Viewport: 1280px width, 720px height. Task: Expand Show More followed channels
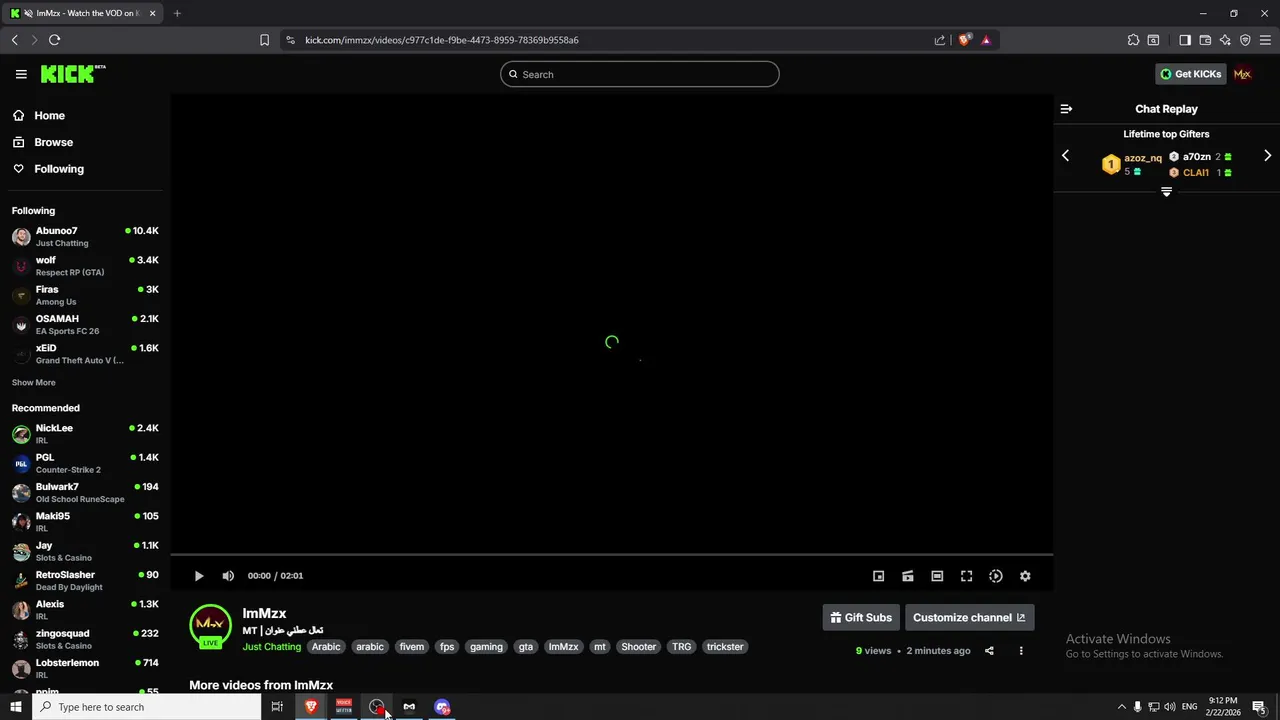34,383
